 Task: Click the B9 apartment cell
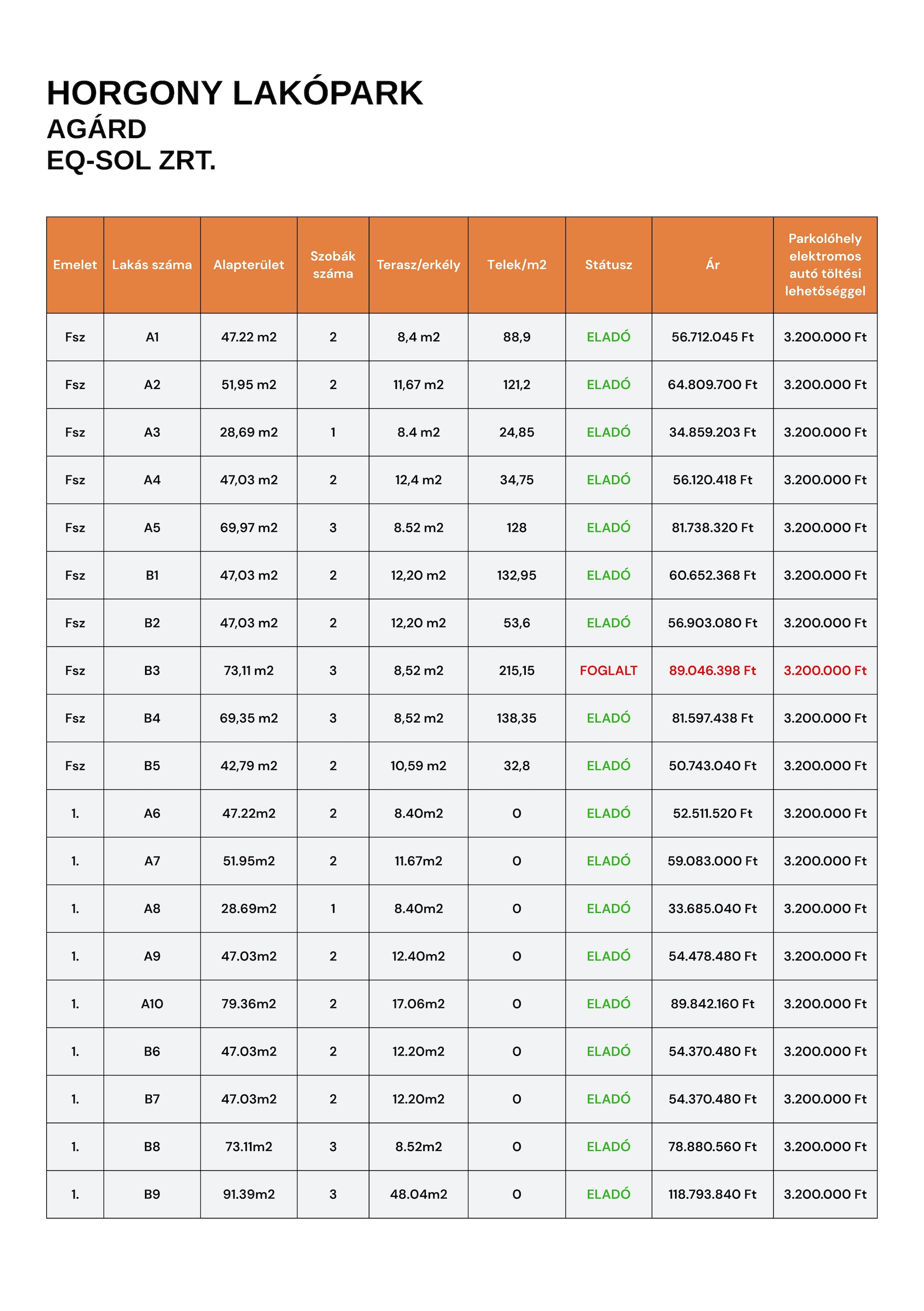[152, 1195]
